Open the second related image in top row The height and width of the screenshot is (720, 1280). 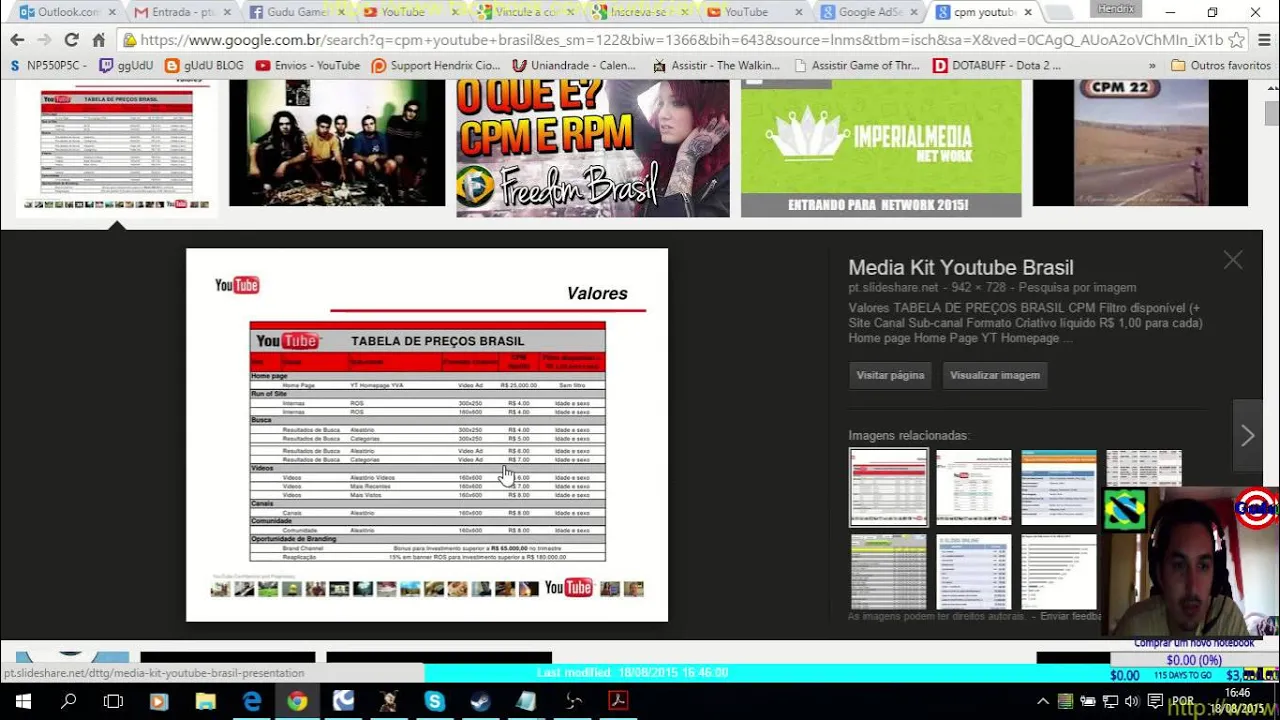coord(973,487)
